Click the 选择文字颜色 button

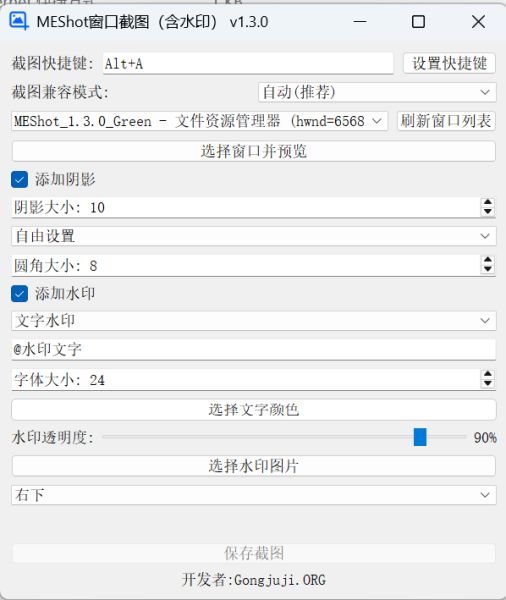(x=254, y=409)
